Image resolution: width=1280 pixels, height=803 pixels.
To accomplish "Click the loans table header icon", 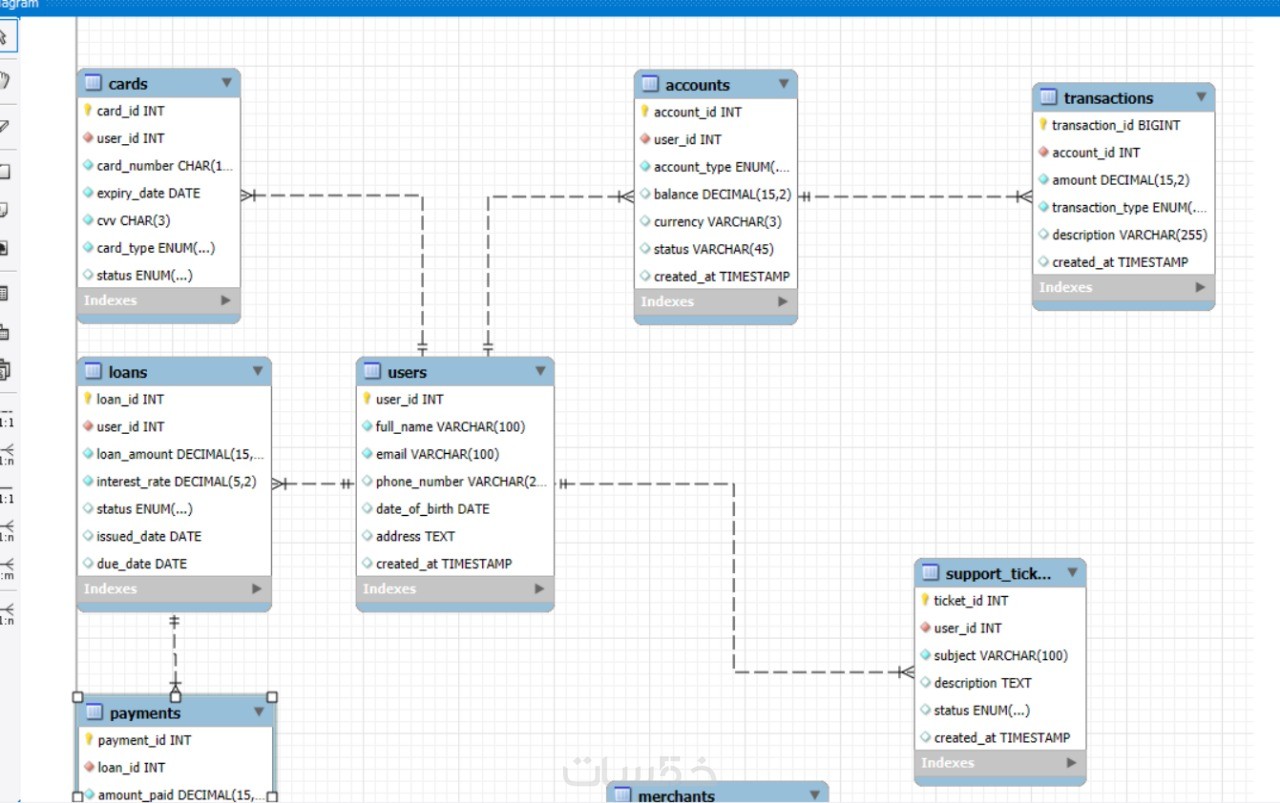I will (x=93, y=371).
